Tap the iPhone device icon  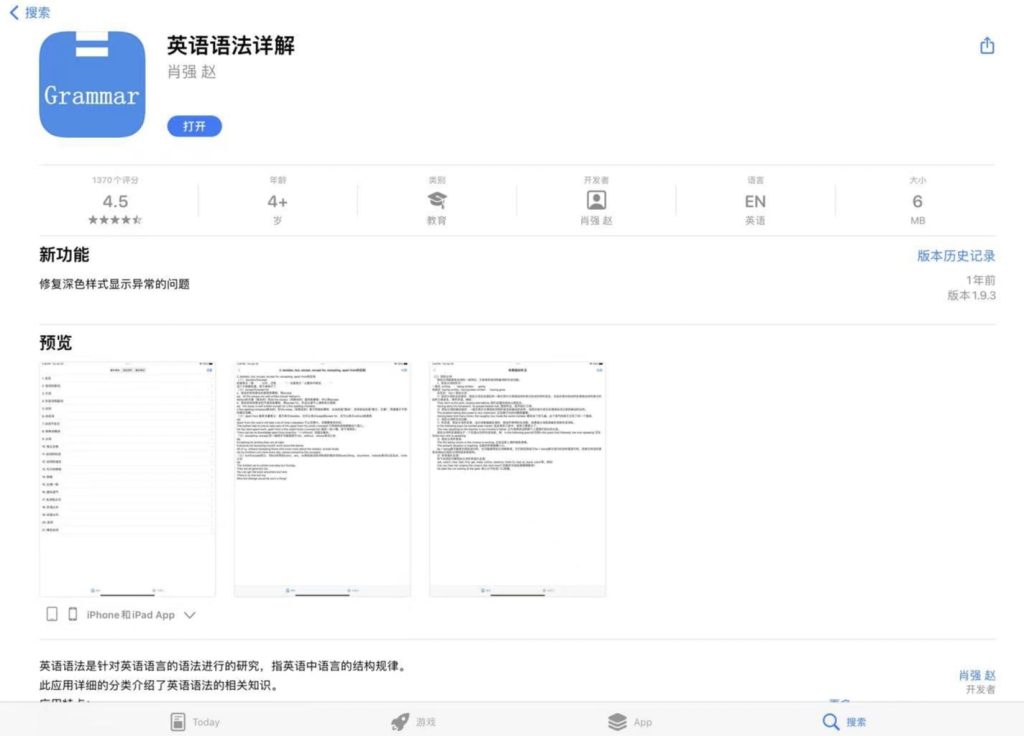tap(73, 614)
